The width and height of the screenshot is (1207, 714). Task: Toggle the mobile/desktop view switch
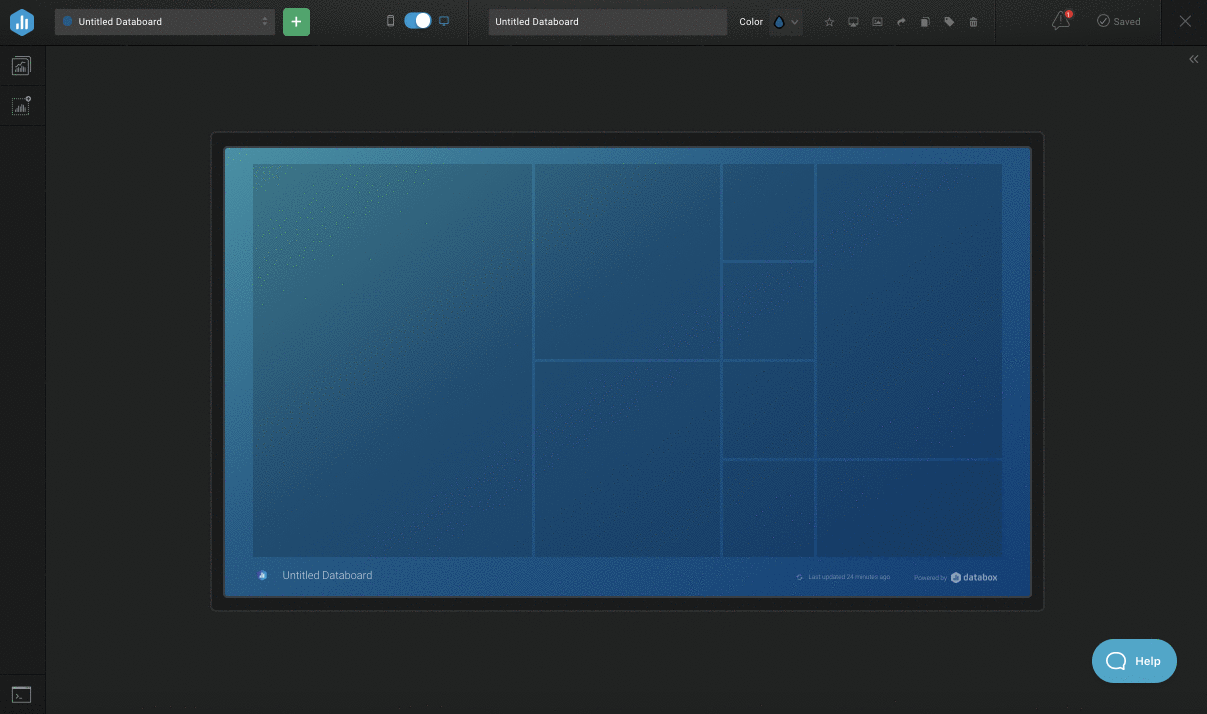point(418,21)
